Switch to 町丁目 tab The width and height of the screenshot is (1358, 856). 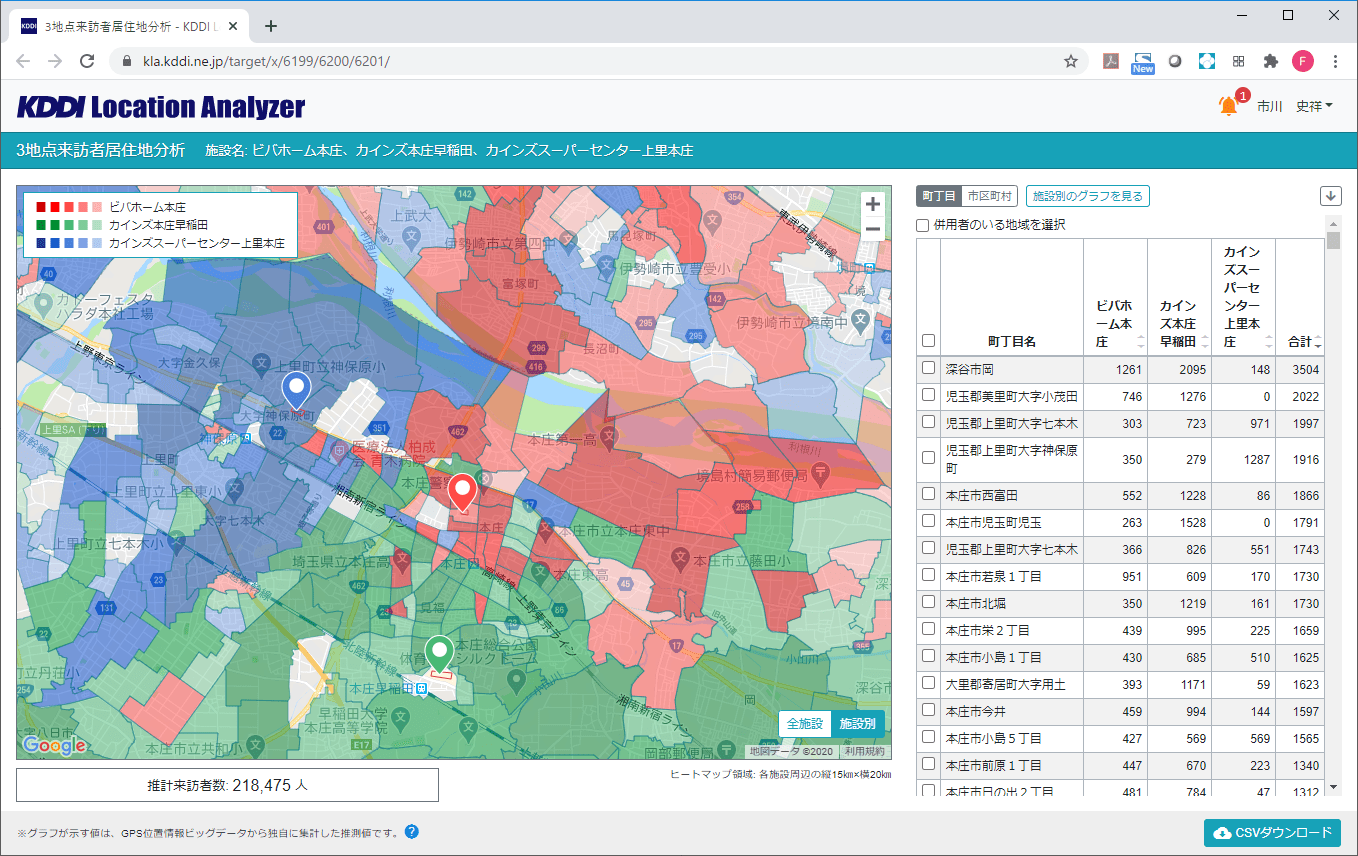tap(939, 196)
